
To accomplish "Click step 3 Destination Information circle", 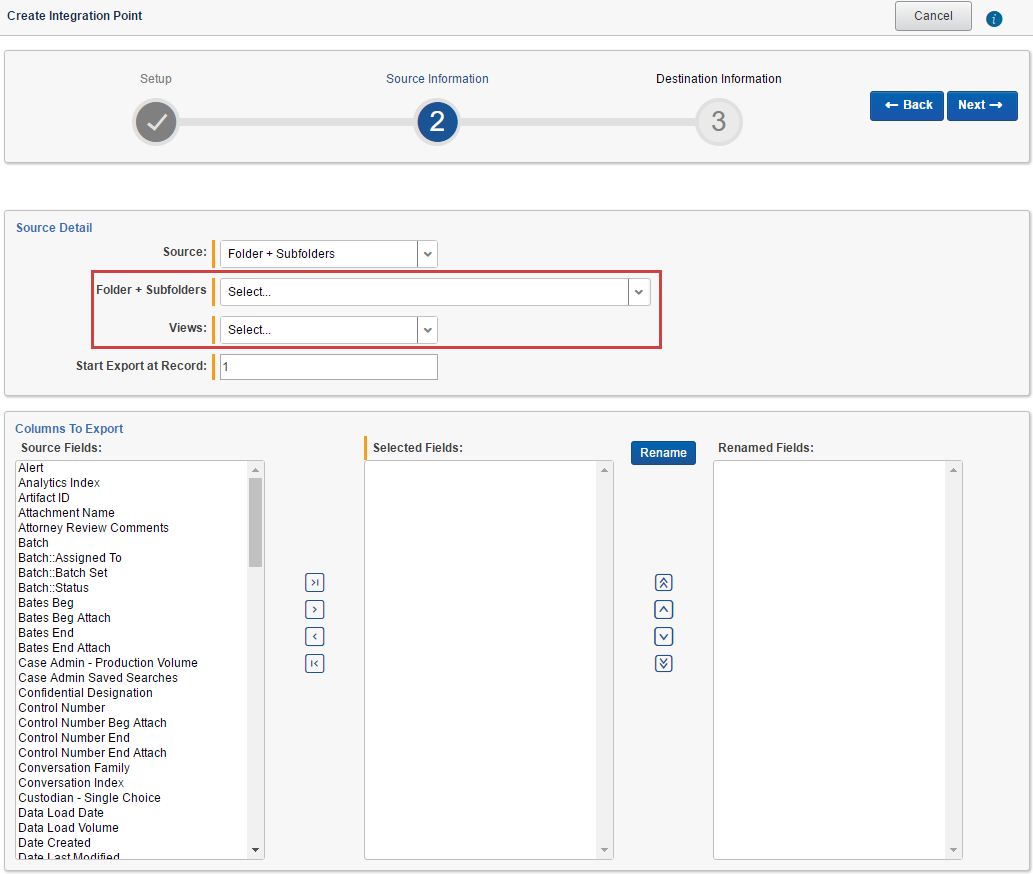I will pyautogui.click(x=718, y=122).
